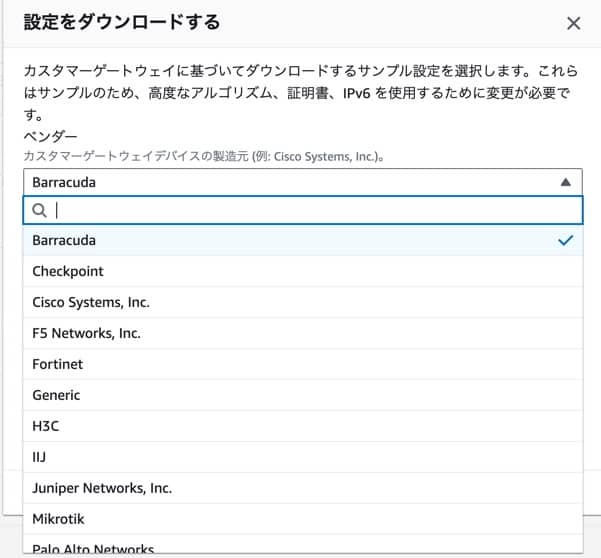Select Generic vendor option
601x558 pixels.
[303, 395]
